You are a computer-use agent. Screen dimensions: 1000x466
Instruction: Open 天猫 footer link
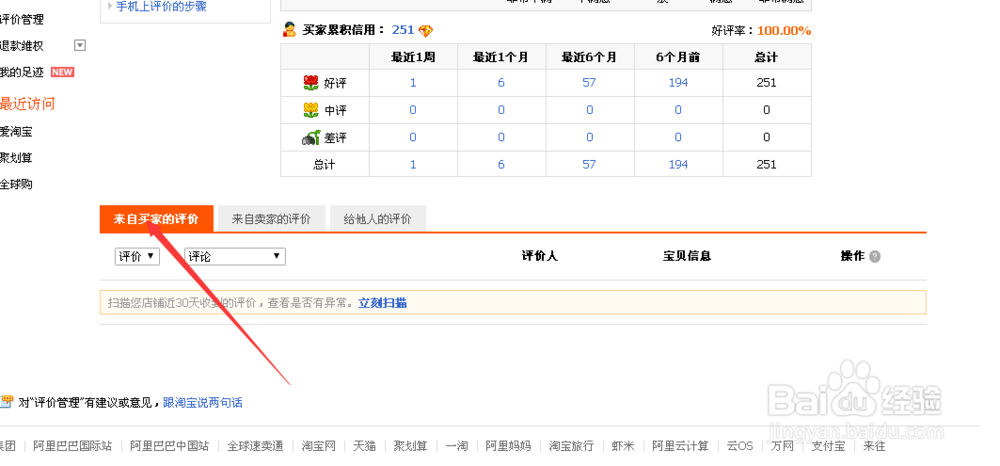[x=365, y=446]
